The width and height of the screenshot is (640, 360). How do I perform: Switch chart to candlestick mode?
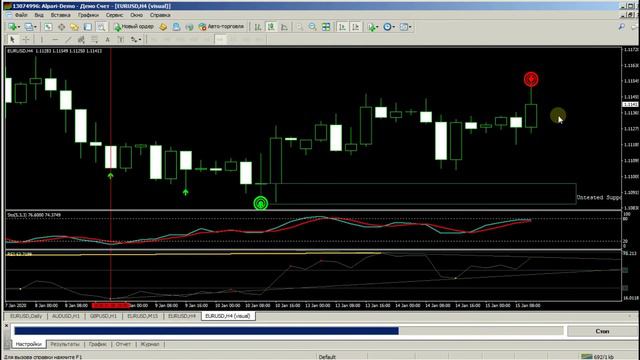(271, 27)
